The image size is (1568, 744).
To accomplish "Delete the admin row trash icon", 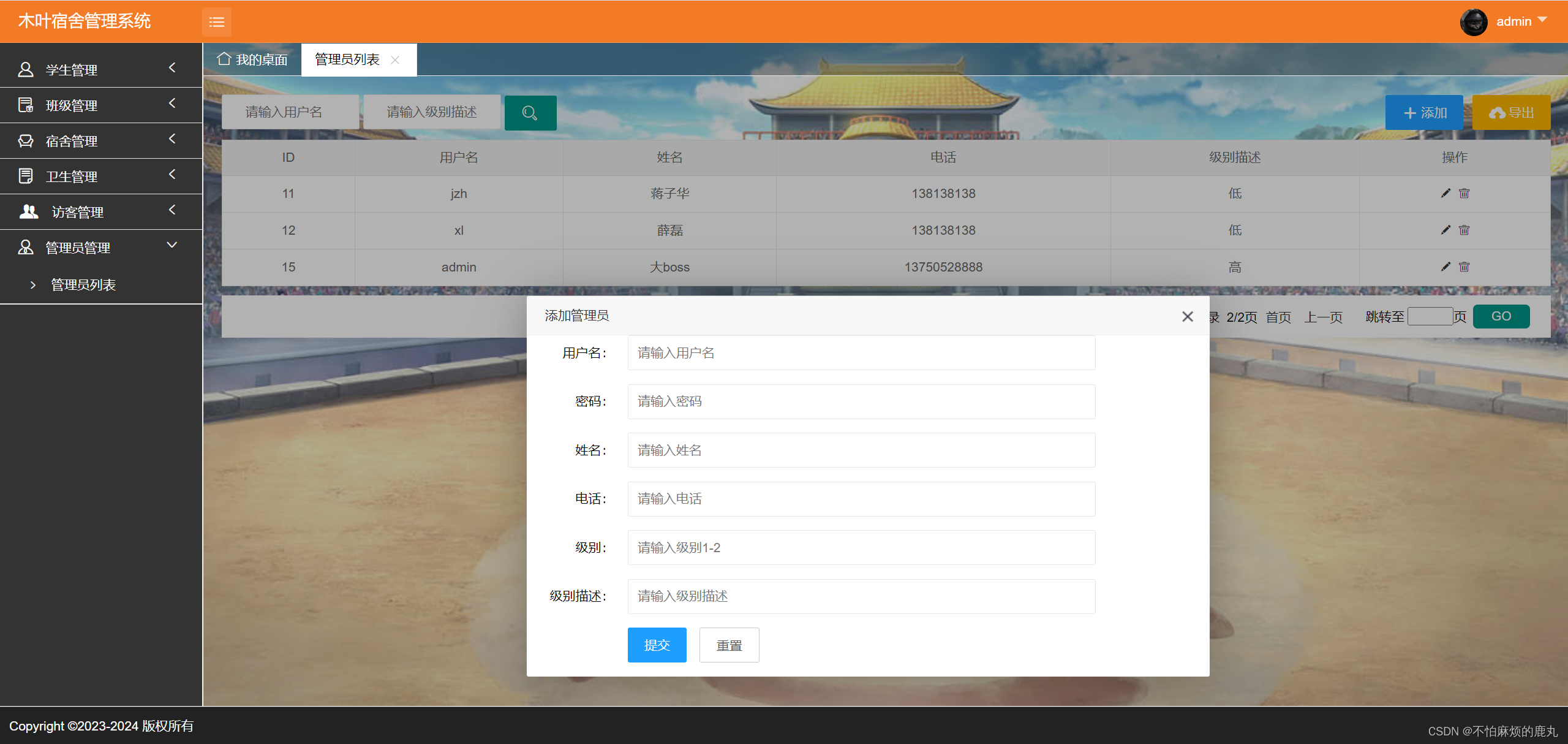I will (1464, 267).
